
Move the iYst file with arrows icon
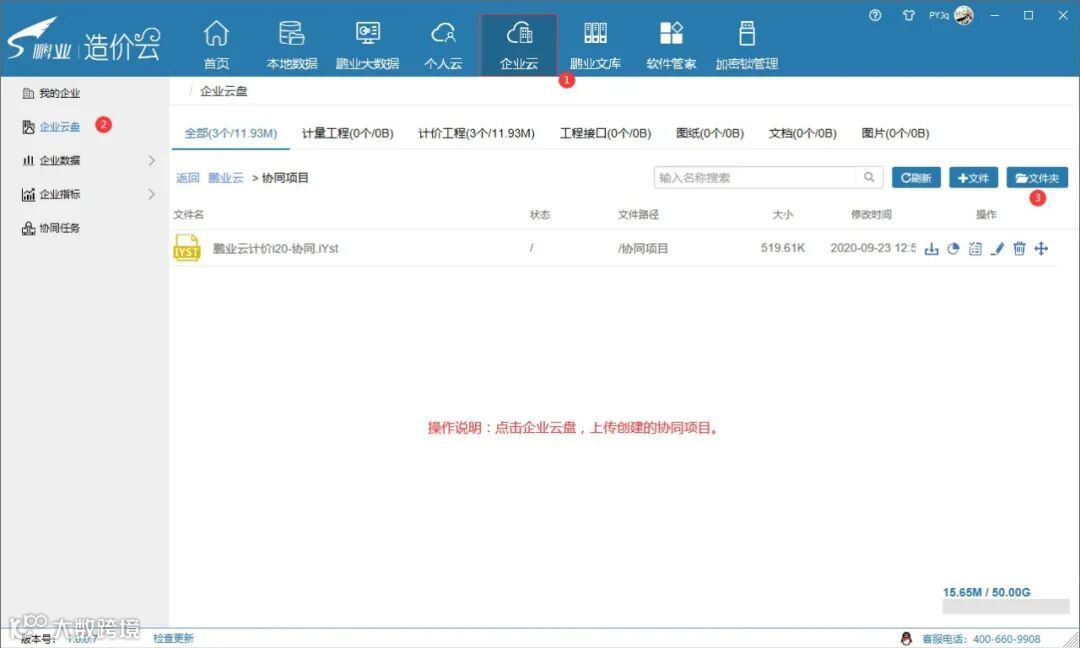click(x=1041, y=249)
